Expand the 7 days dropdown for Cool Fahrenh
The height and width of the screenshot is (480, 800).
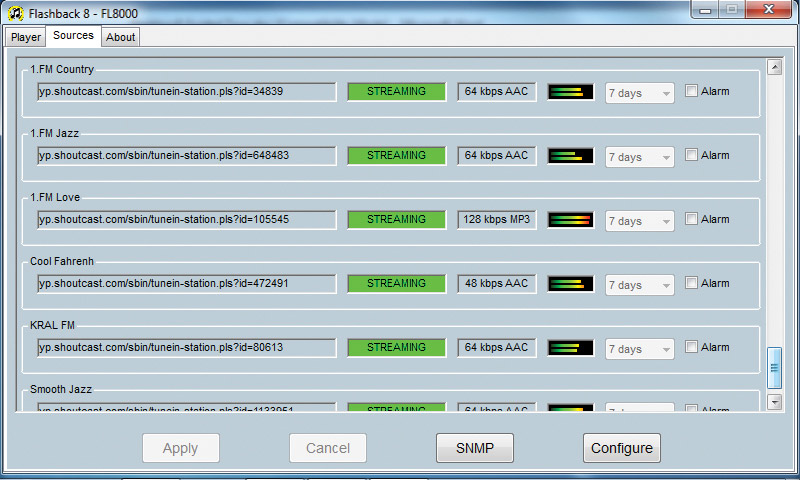click(x=641, y=285)
